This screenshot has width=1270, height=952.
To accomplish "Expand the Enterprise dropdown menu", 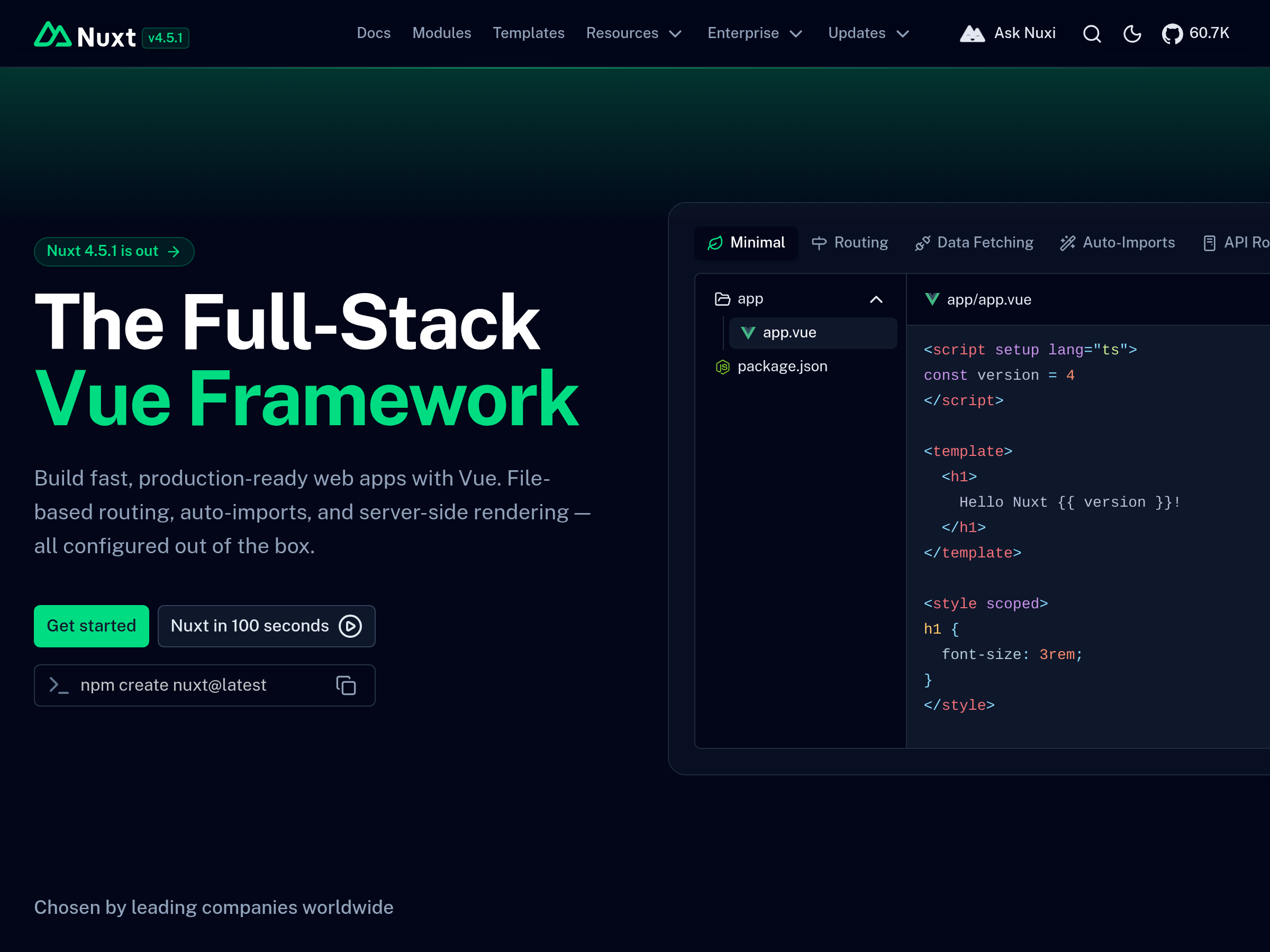I will 755,33.
